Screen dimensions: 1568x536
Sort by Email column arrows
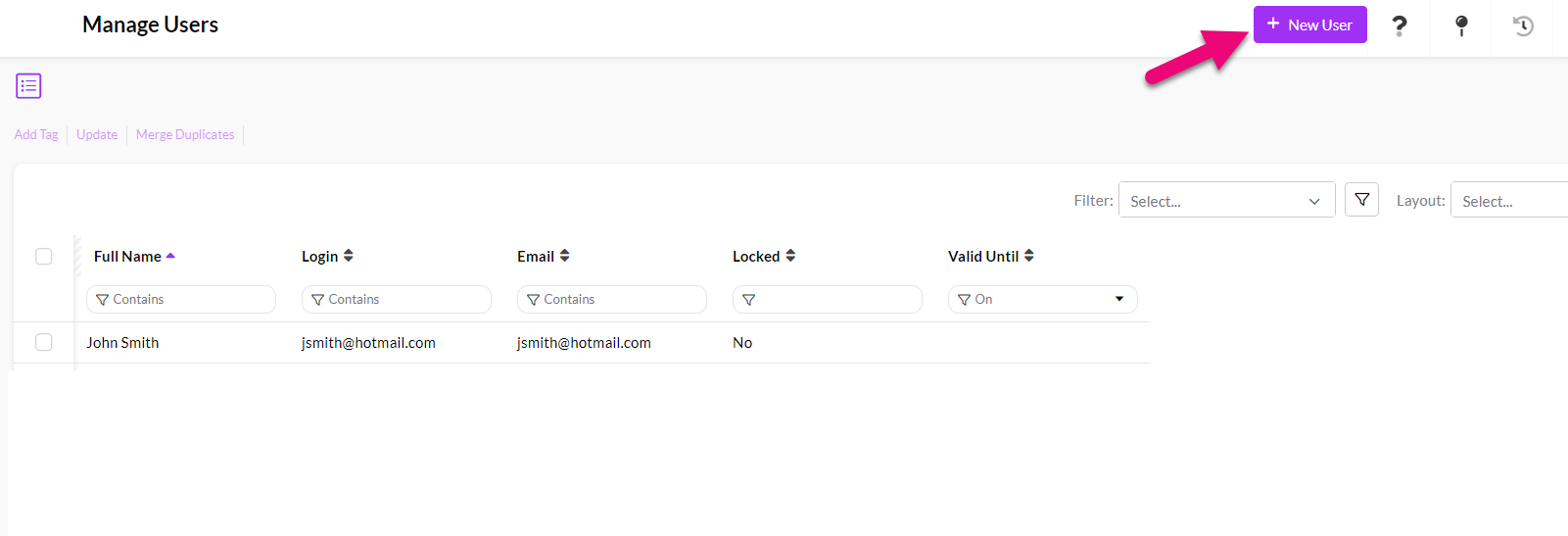point(564,256)
